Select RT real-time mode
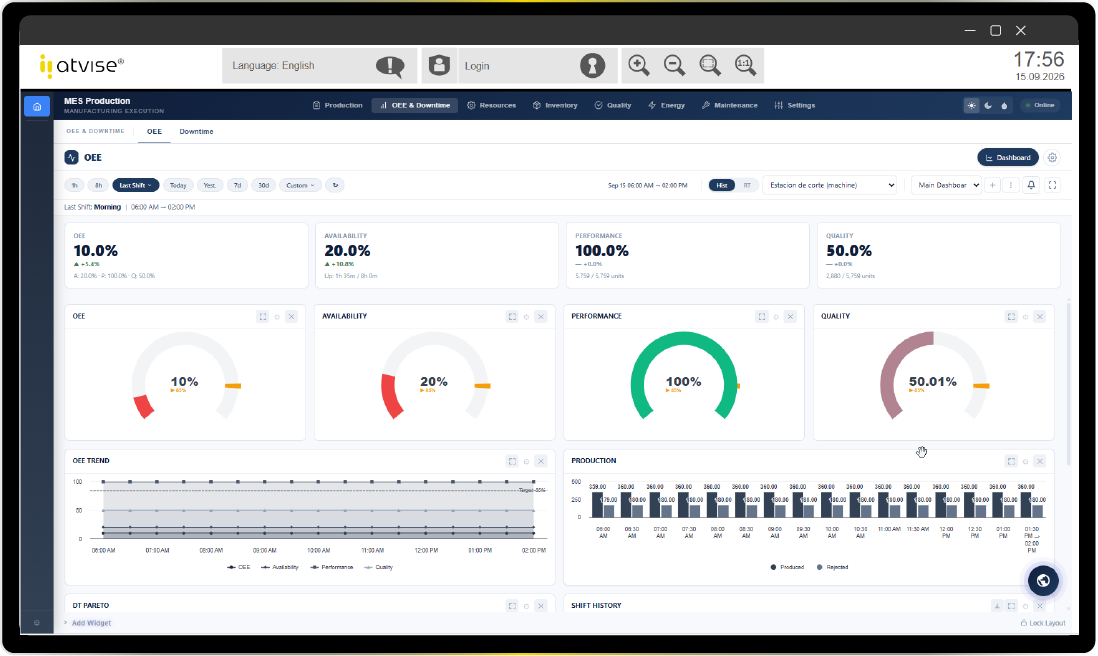This screenshot has width=1098, height=656. tap(746, 186)
